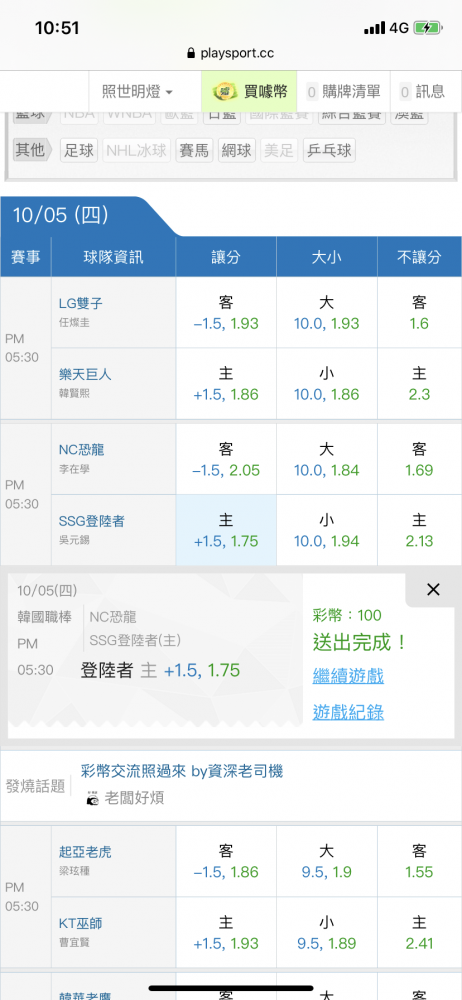Open the 購牌清單 tab
462x1000 pixels.
point(343,92)
